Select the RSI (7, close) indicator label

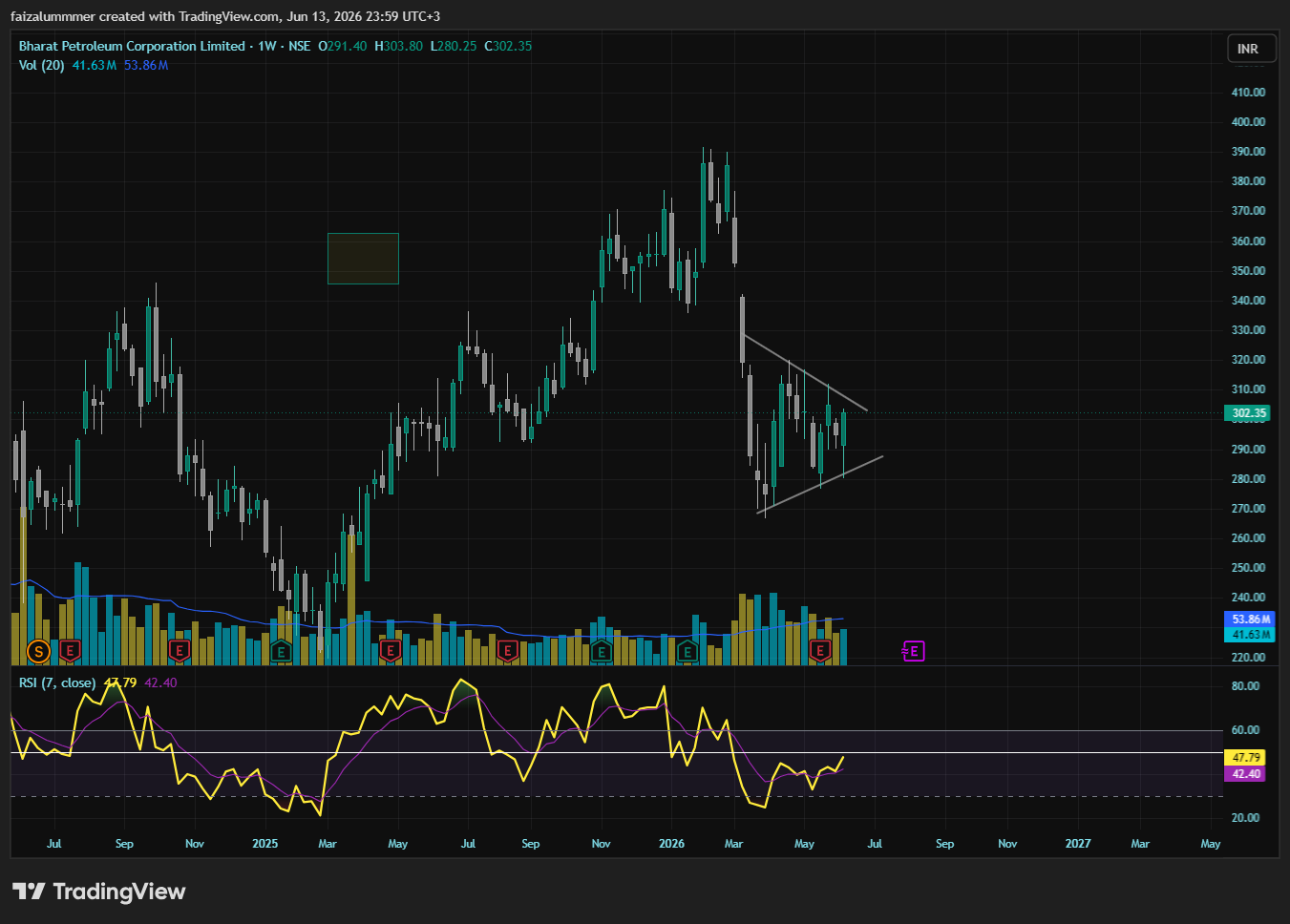click(57, 682)
